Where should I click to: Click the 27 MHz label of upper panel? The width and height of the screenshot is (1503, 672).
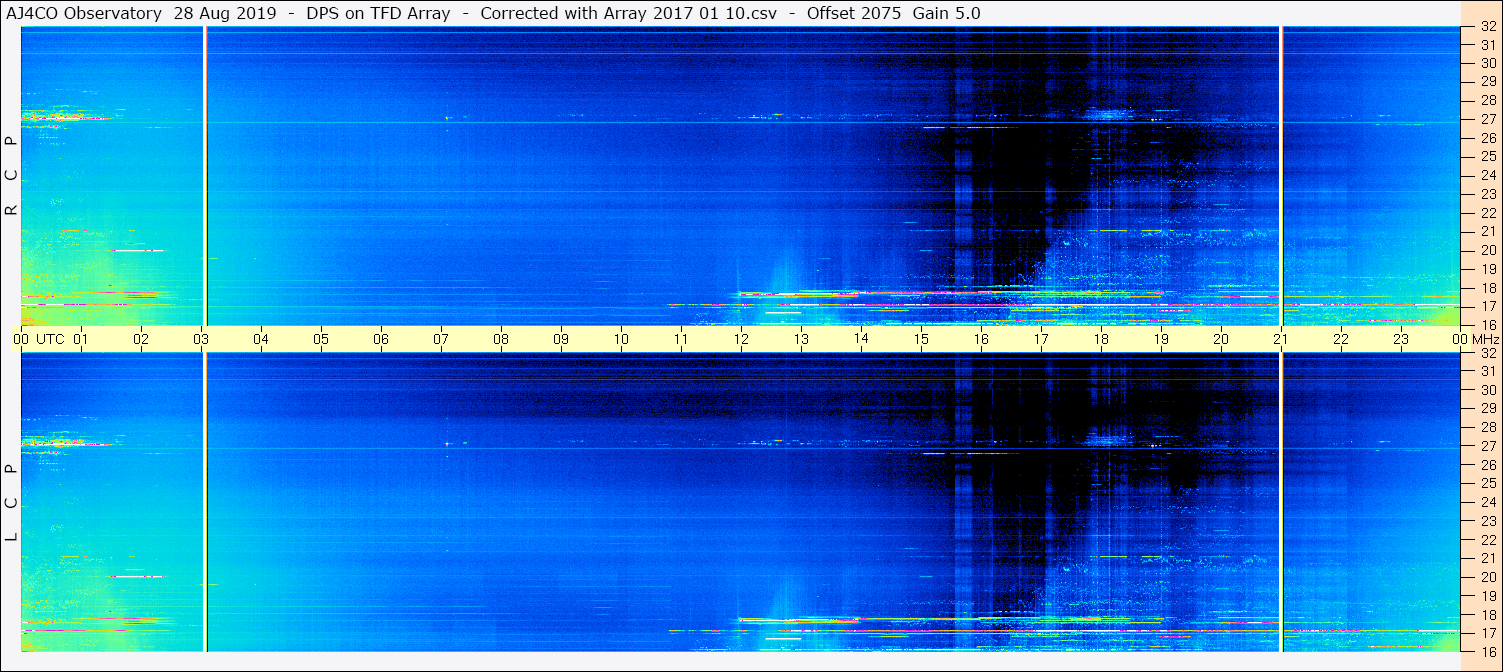click(1488, 119)
